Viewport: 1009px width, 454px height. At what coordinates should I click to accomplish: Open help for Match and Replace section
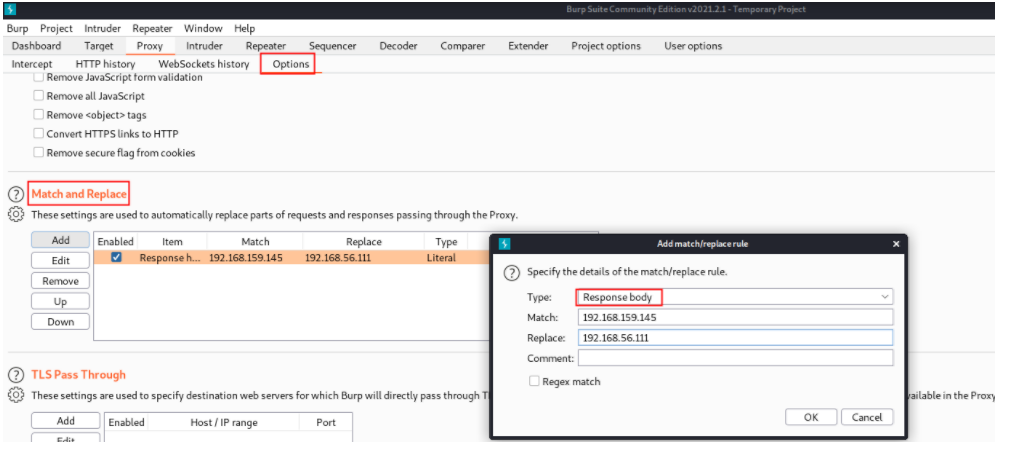click(x=16, y=194)
